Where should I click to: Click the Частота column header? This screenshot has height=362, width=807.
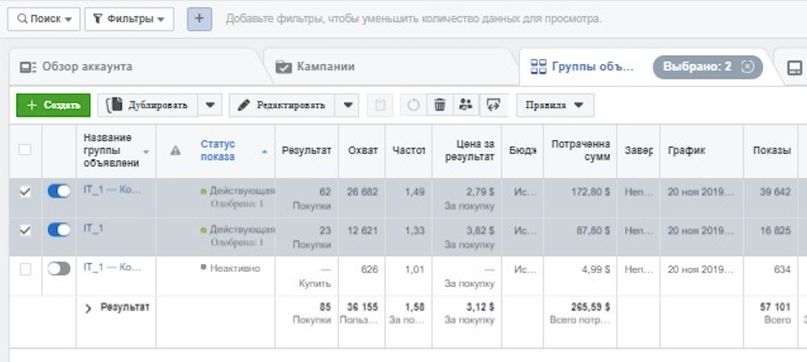click(409, 150)
